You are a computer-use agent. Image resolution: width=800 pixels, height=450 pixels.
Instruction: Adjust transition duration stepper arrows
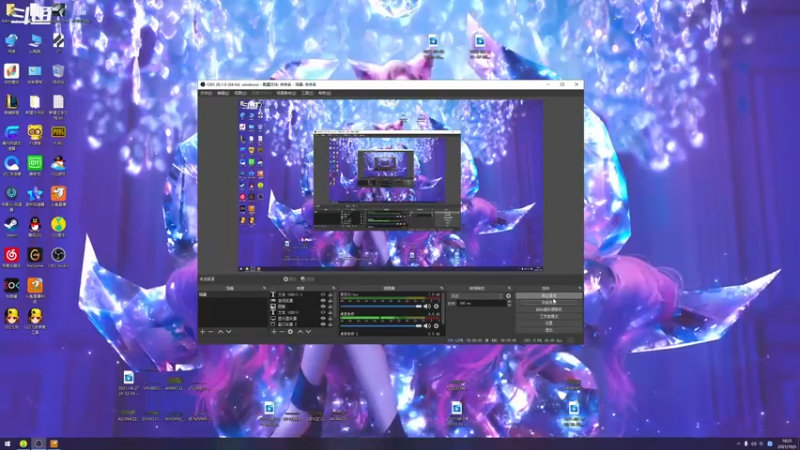(x=509, y=303)
